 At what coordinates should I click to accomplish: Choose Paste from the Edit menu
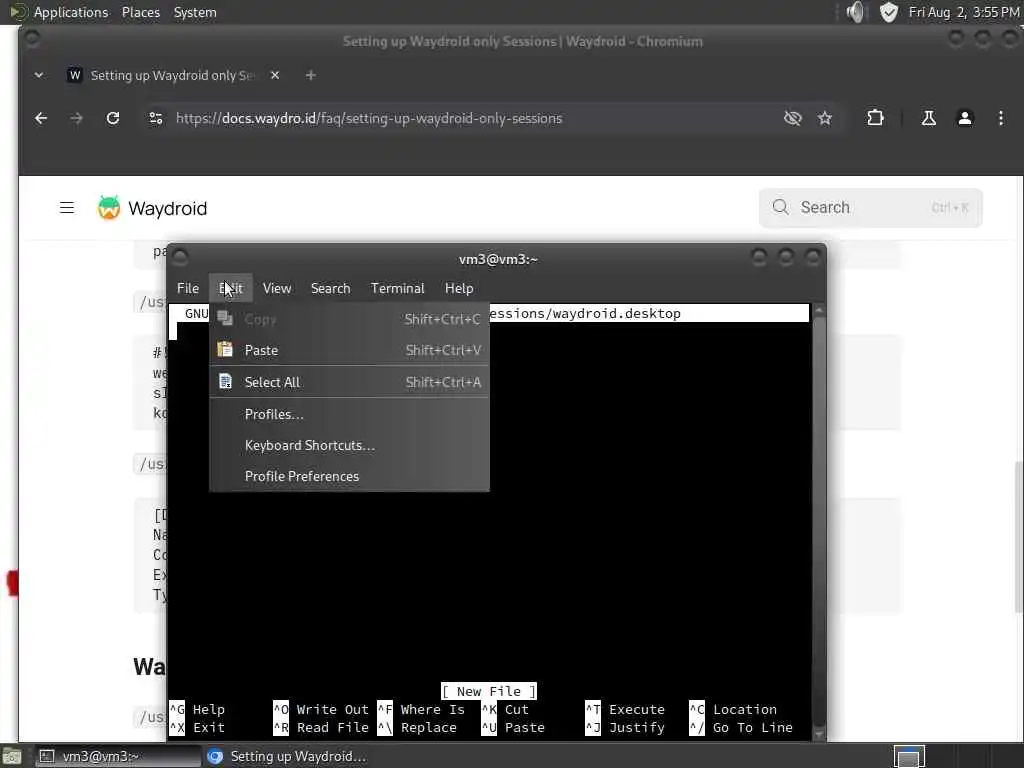point(349,351)
